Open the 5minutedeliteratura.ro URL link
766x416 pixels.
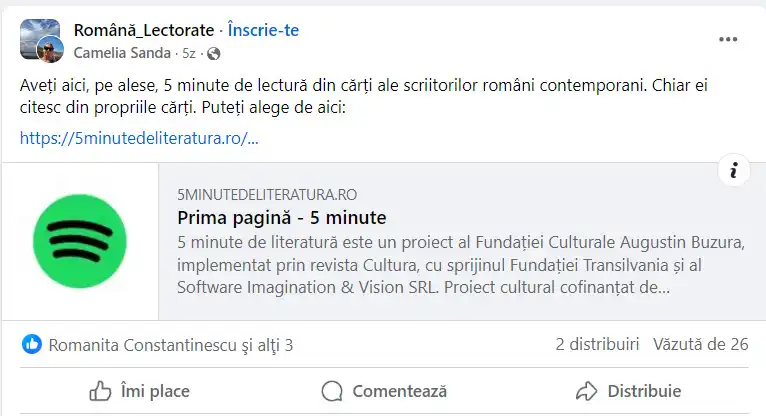point(139,138)
